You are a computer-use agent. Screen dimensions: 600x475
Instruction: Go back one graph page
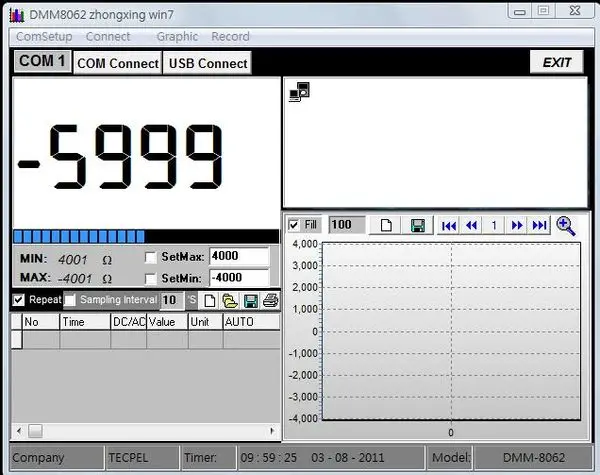471,225
